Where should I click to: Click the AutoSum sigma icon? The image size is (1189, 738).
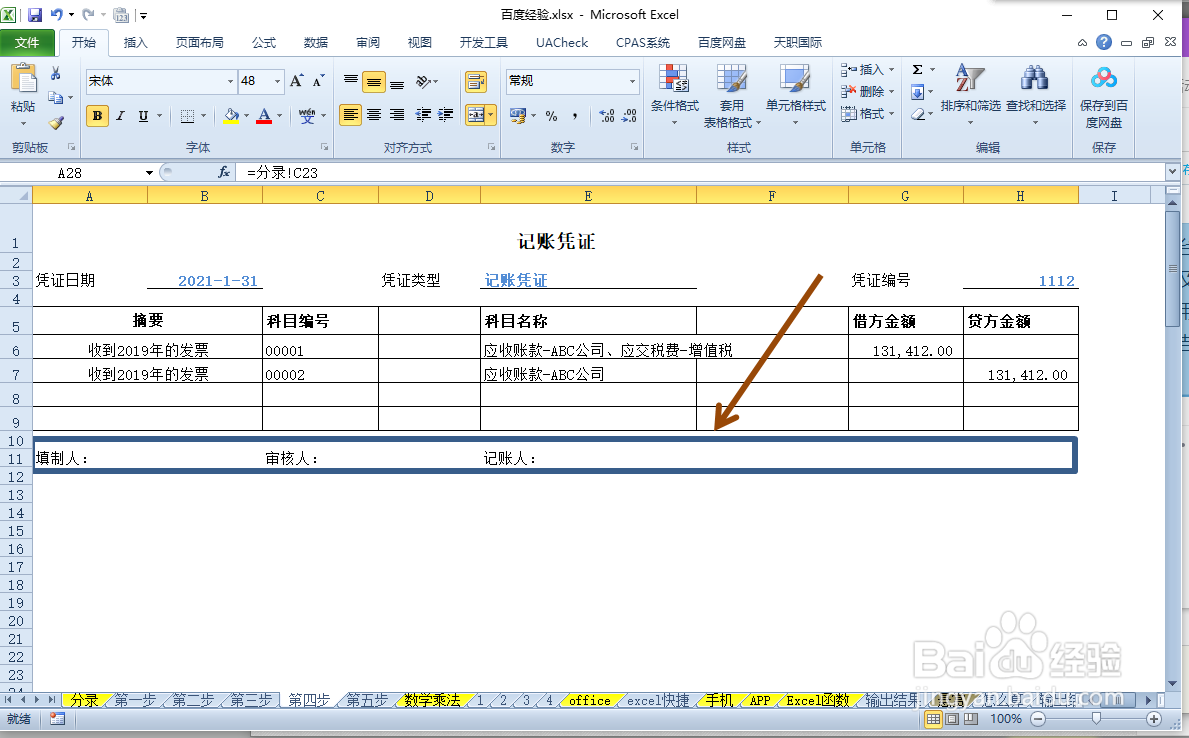(918, 70)
